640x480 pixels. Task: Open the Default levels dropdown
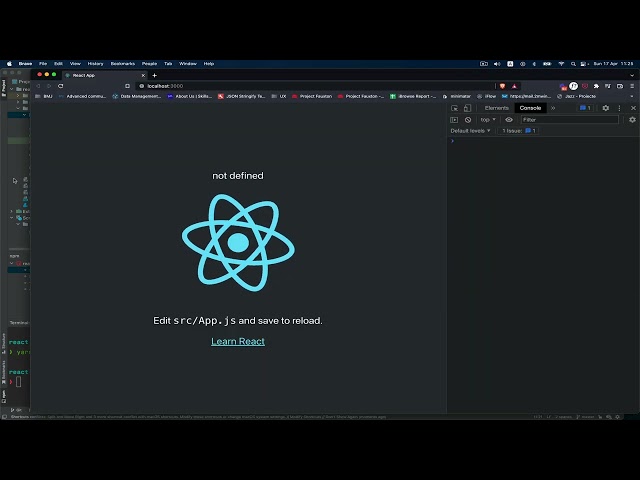click(x=470, y=131)
